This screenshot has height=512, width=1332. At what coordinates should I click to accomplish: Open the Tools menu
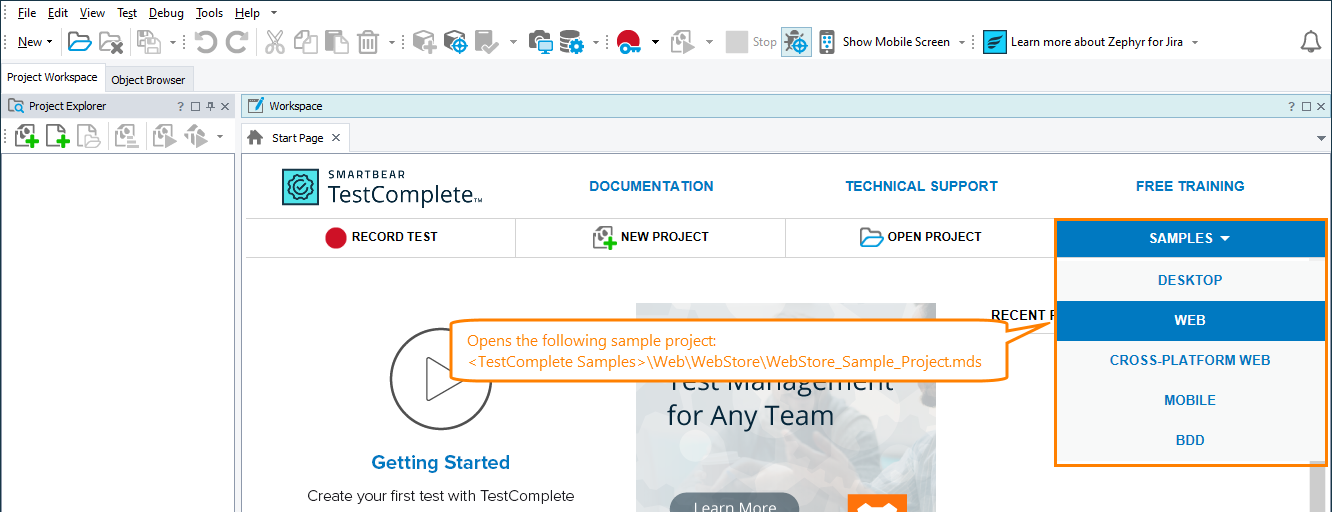tap(209, 13)
